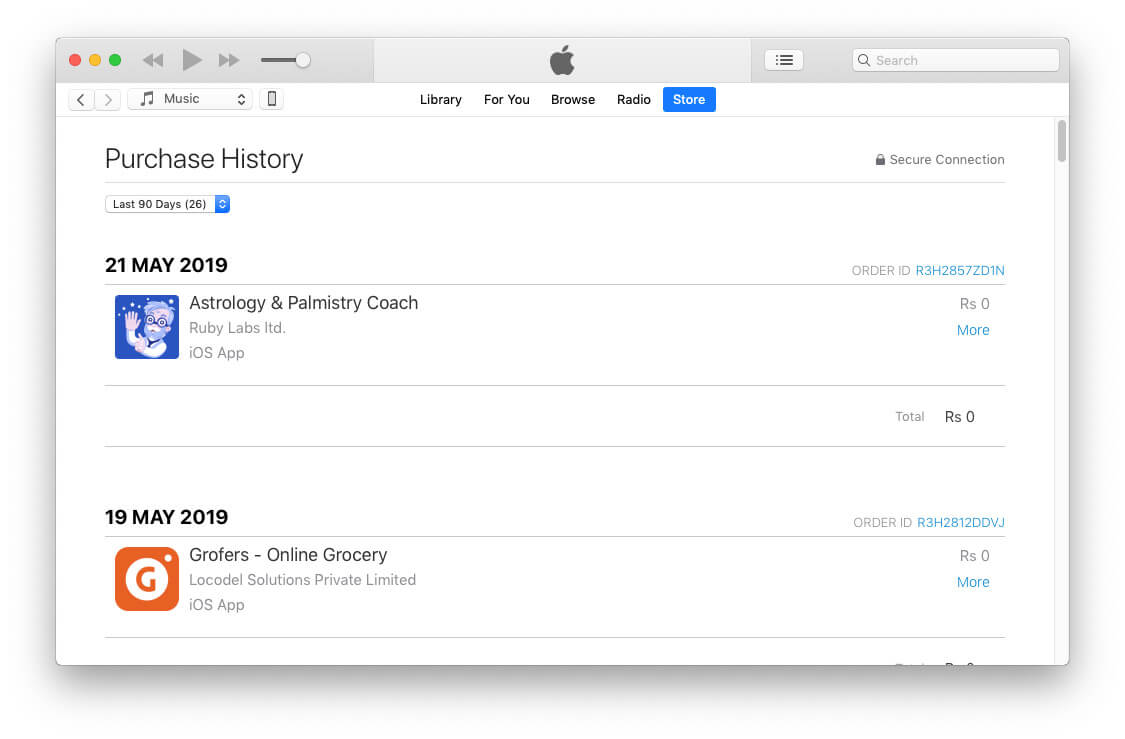Click Locodel Solutions Private Limited text

(x=303, y=580)
